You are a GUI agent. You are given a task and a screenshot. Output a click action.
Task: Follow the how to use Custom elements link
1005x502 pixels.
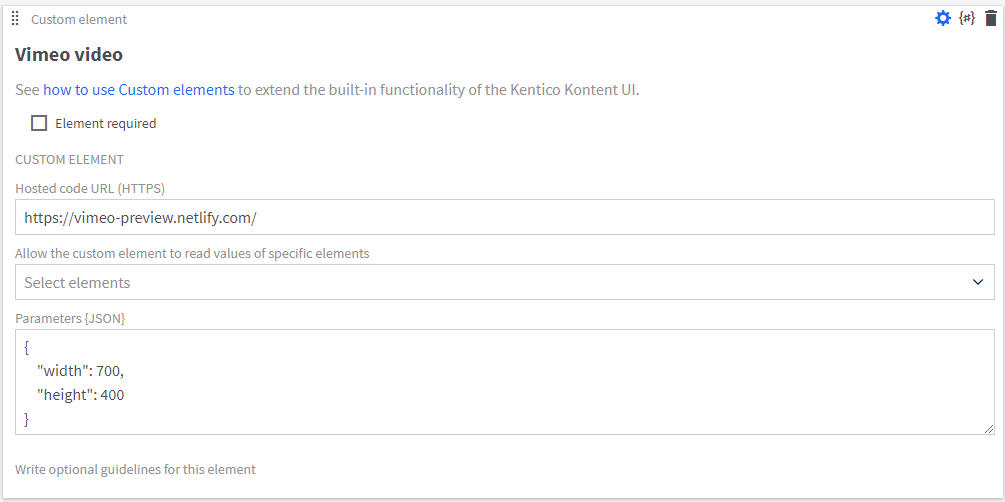[x=138, y=90]
